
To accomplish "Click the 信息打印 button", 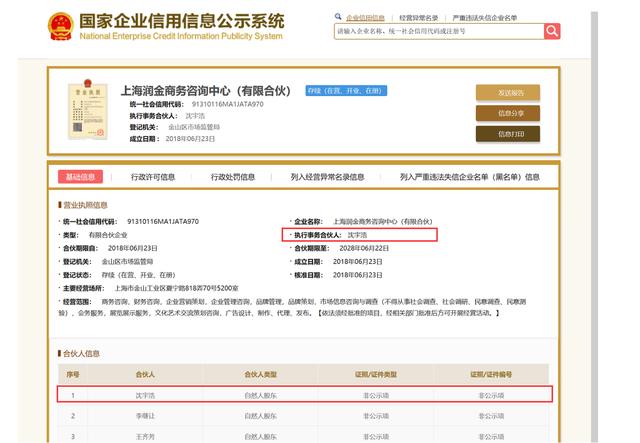I will (508, 134).
